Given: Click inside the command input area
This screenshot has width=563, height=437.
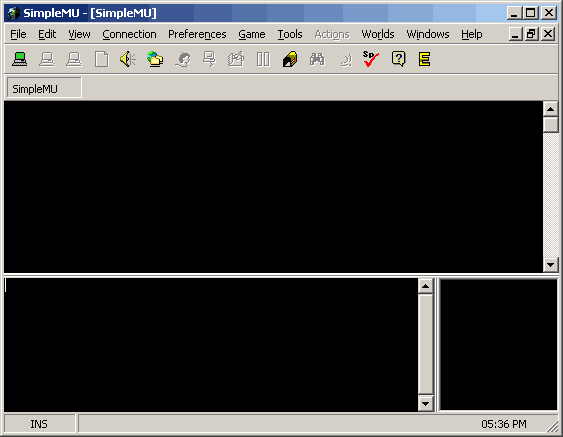Looking at the screenshot, I should pos(211,345).
